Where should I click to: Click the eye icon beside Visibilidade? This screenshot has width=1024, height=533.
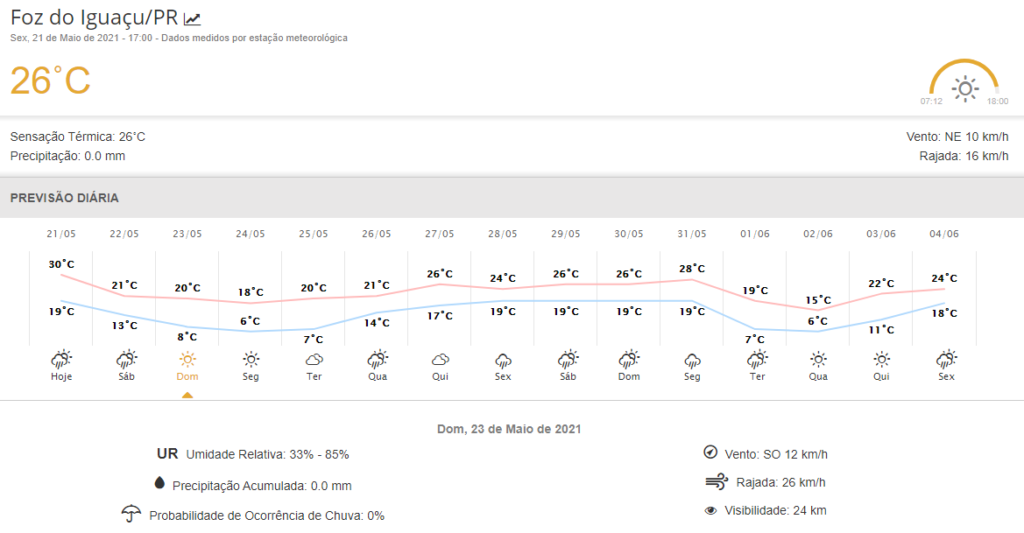coord(711,510)
